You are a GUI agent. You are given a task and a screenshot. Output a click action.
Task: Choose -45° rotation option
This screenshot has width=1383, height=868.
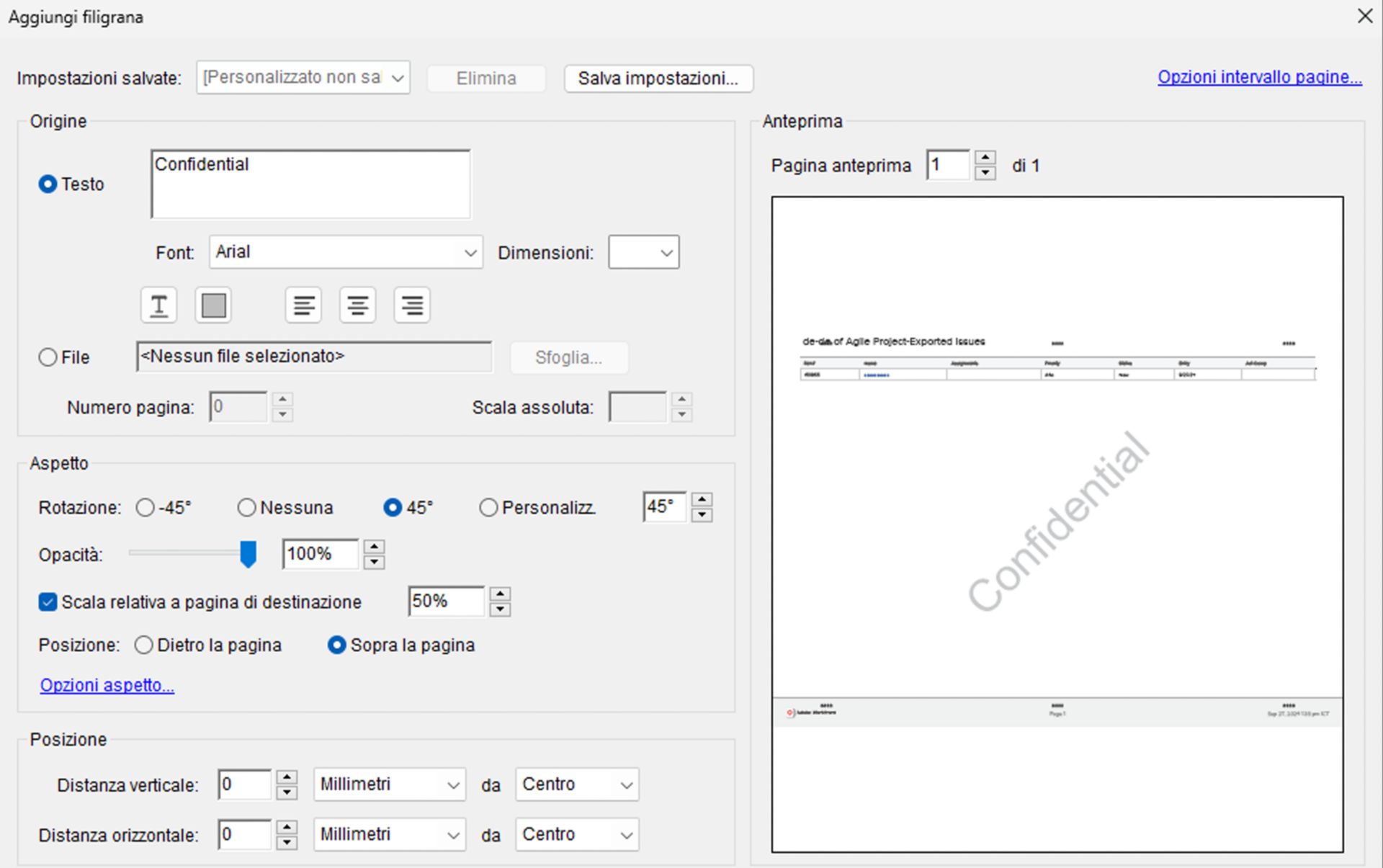click(x=146, y=508)
